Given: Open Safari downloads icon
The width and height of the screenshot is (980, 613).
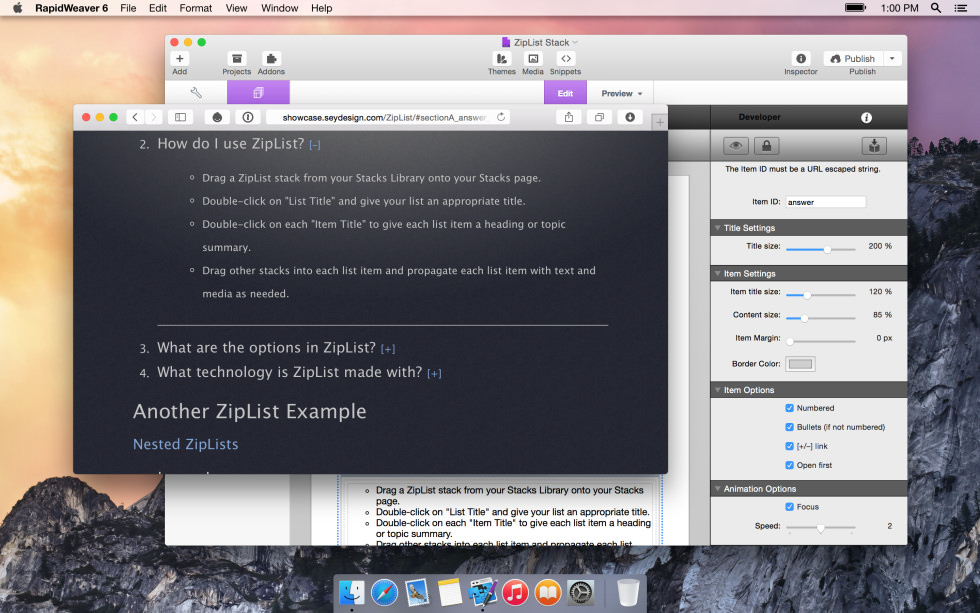Looking at the screenshot, I should pyautogui.click(x=630, y=117).
